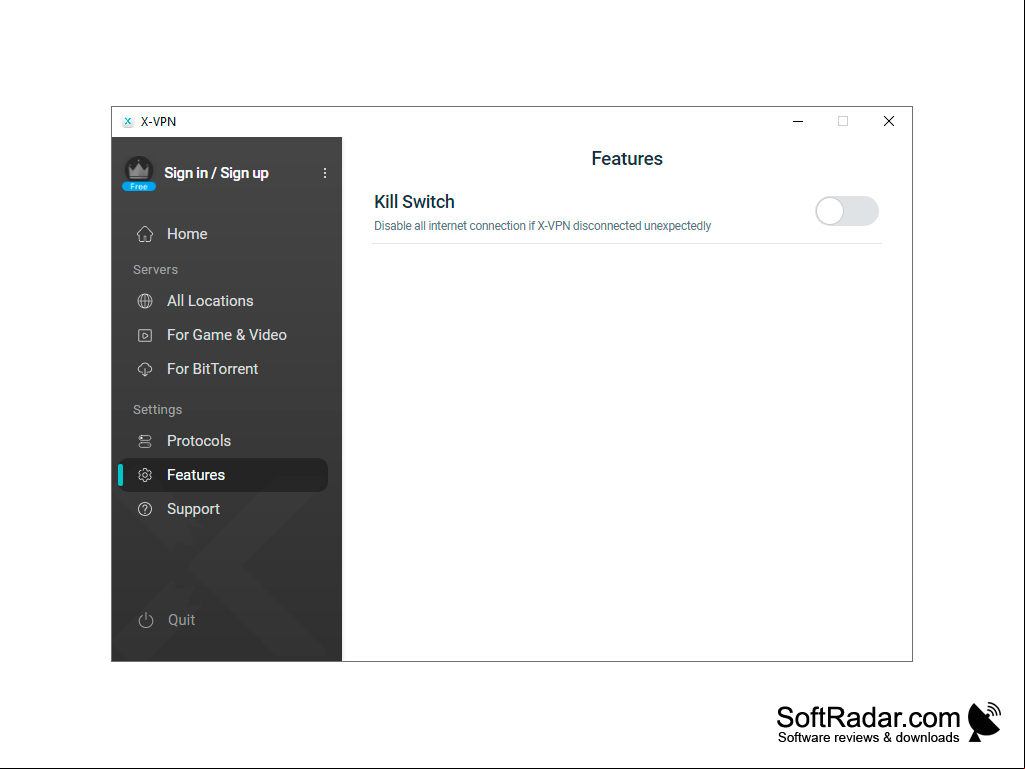Click the cloud download icon for BitTorrent

click(145, 369)
